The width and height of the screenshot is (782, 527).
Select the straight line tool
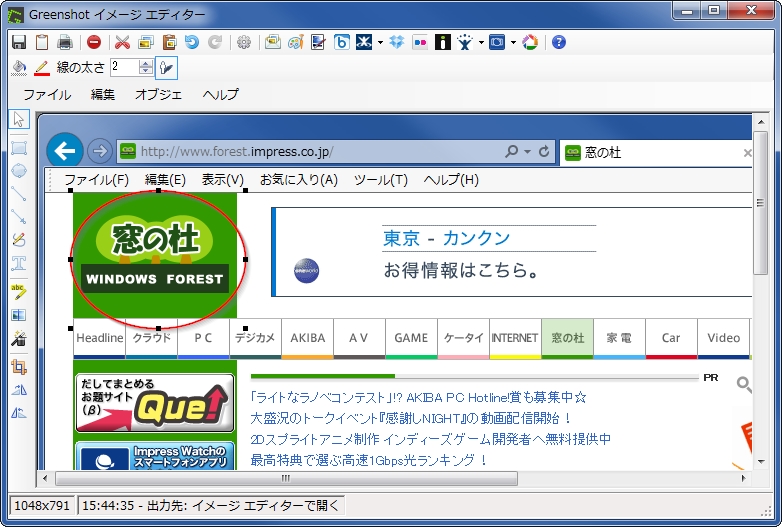[19, 193]
